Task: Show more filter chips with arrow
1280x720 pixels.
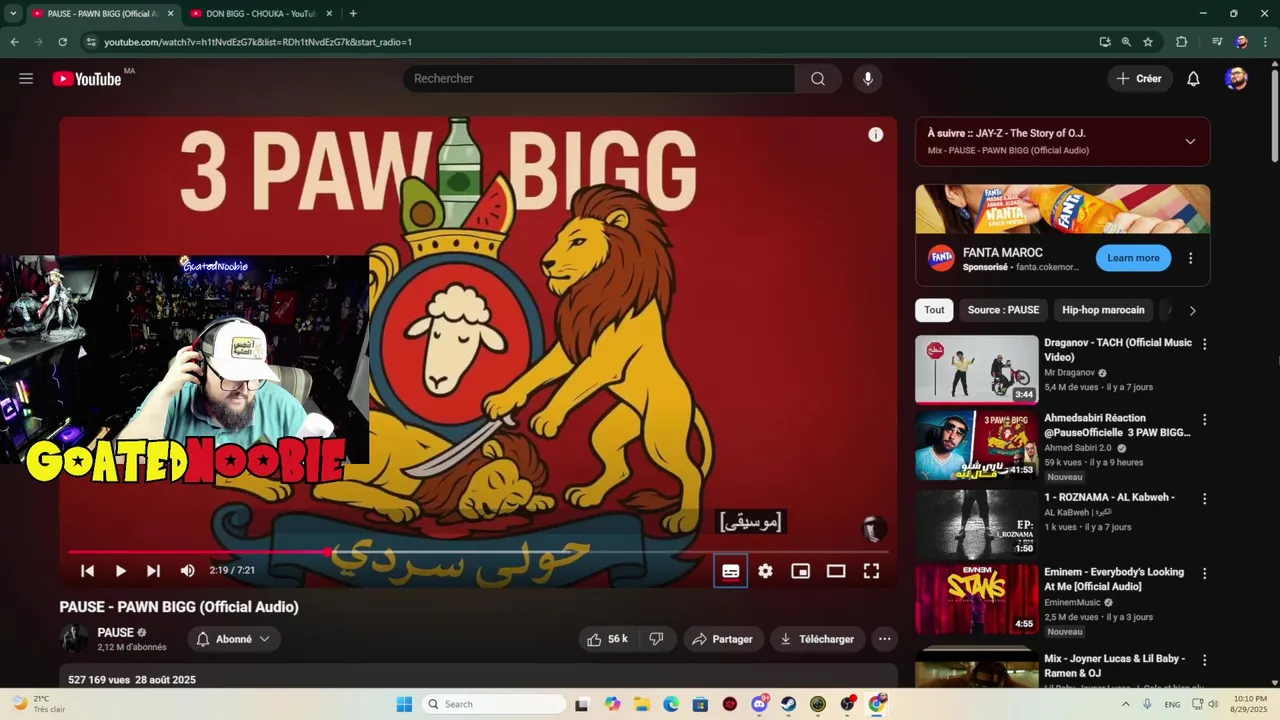Action: click(x=1192, y=310)
